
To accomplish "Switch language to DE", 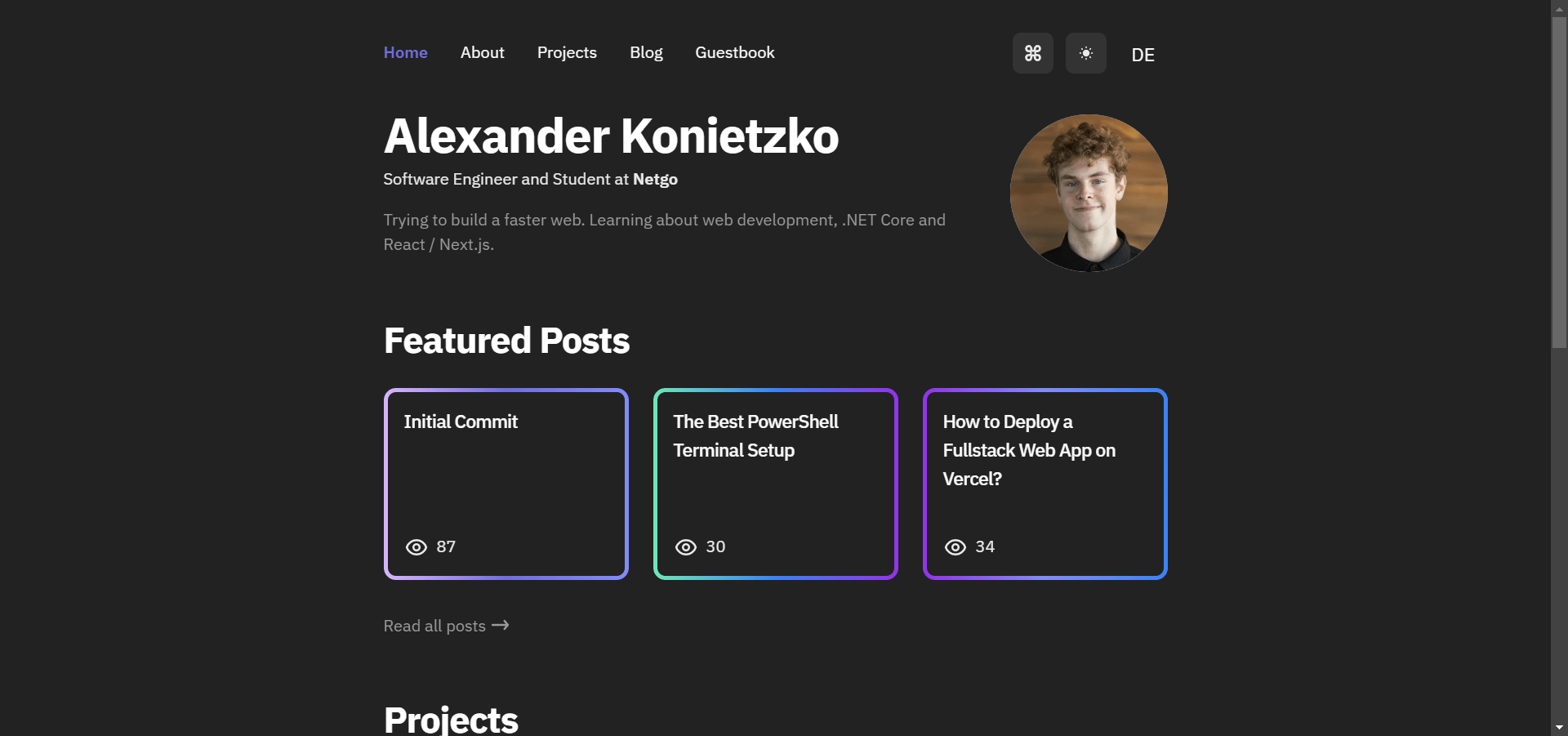I will 1143,55.
